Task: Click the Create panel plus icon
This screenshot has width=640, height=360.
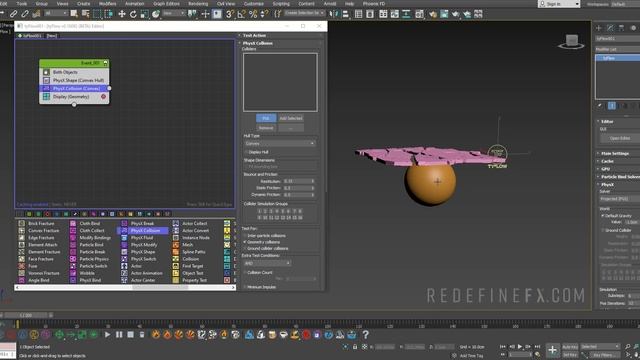Action: [599, 28]
